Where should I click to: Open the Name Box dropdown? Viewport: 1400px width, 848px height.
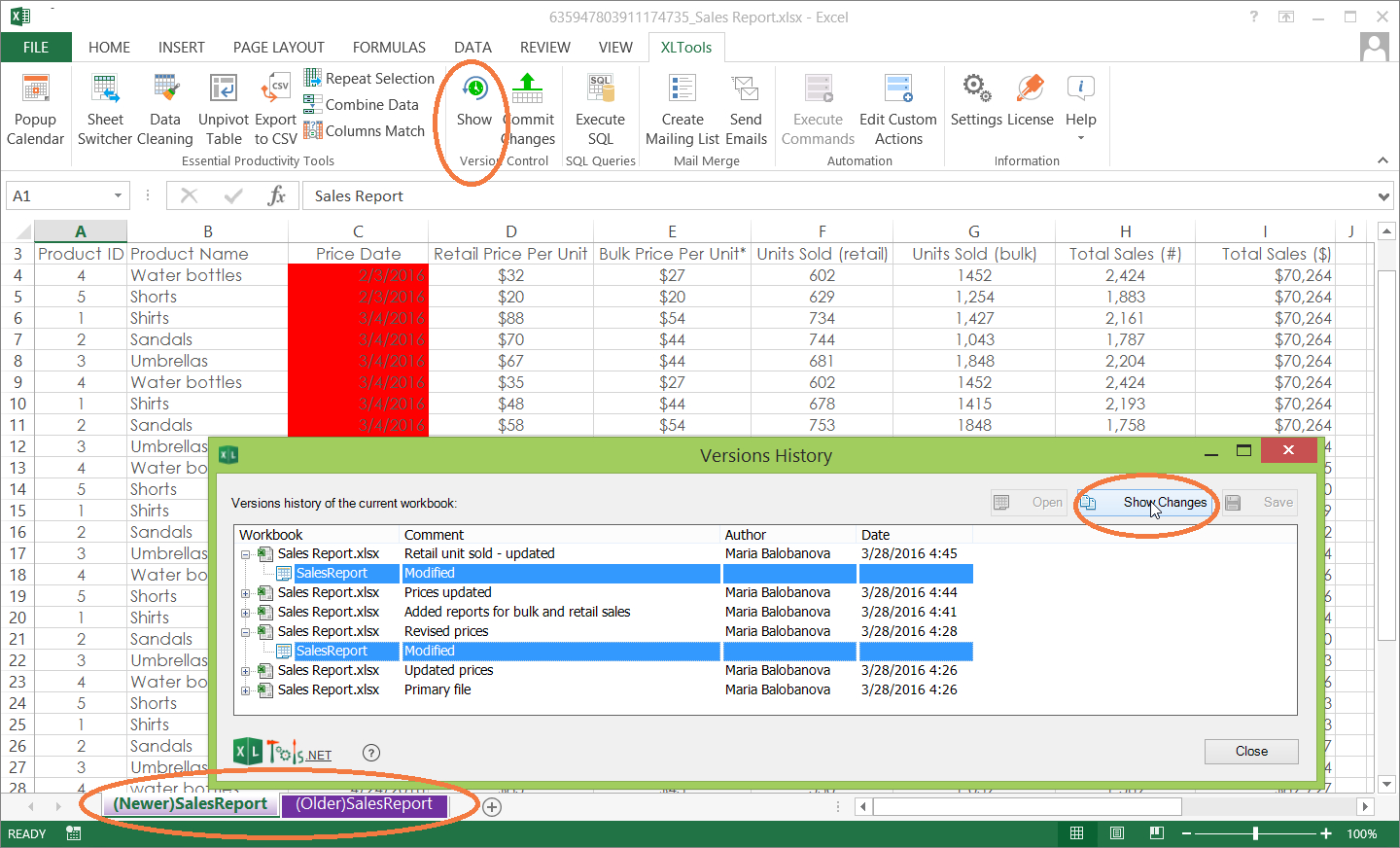coord(118,194)
